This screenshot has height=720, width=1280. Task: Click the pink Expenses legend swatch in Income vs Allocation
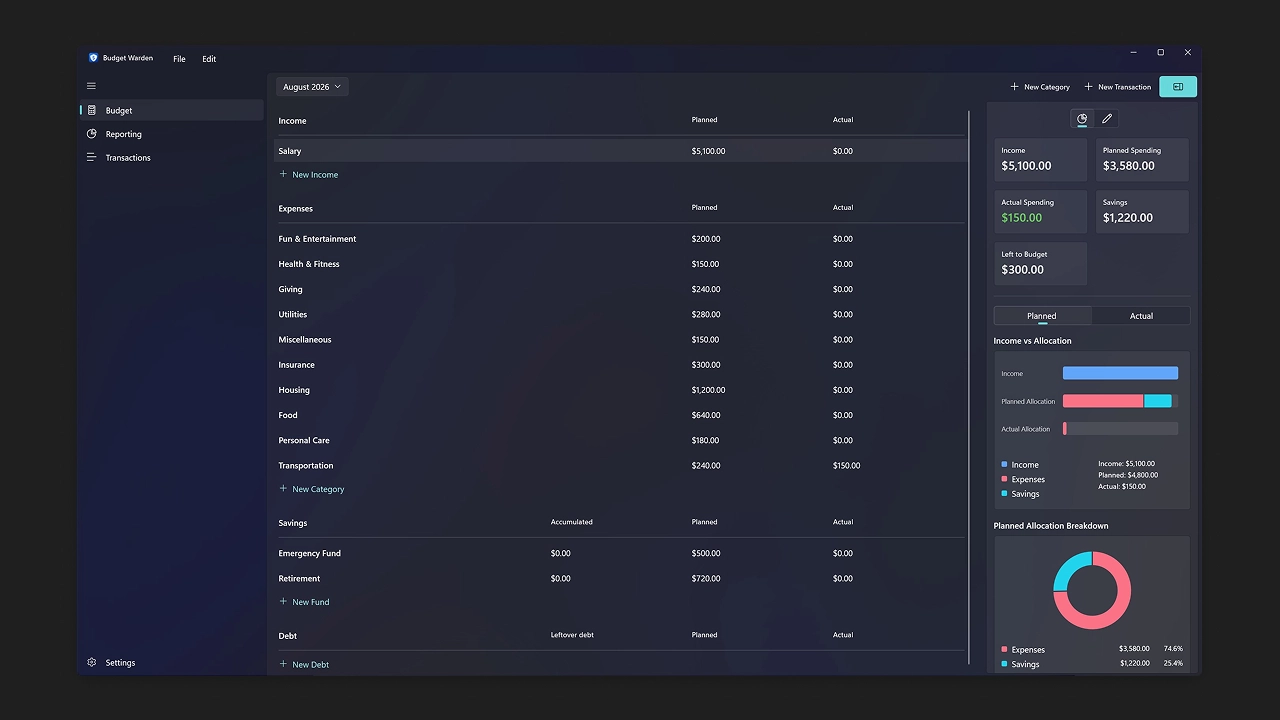[x=1004, y=479]
